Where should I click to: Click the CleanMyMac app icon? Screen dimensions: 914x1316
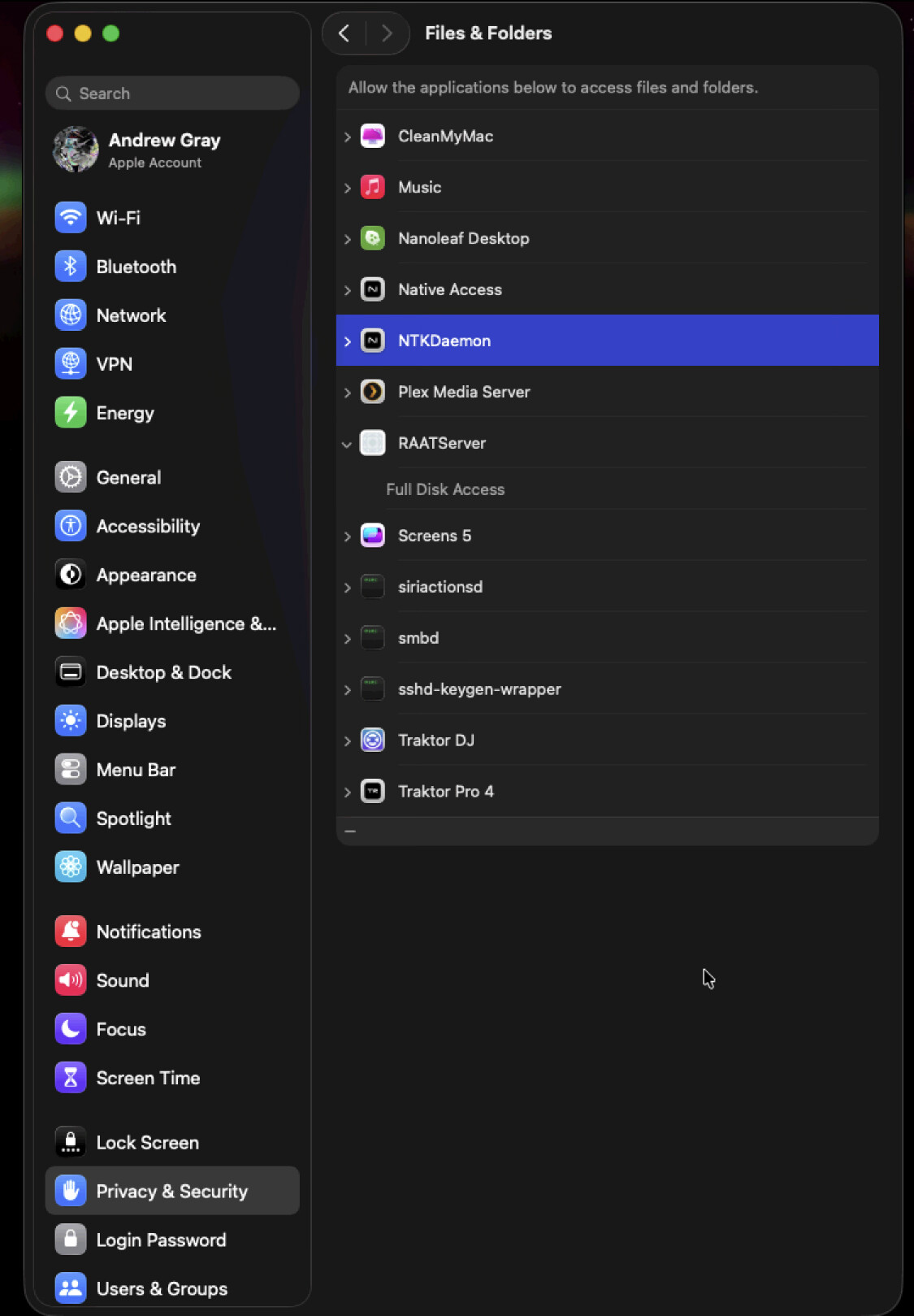click(372, 137)
